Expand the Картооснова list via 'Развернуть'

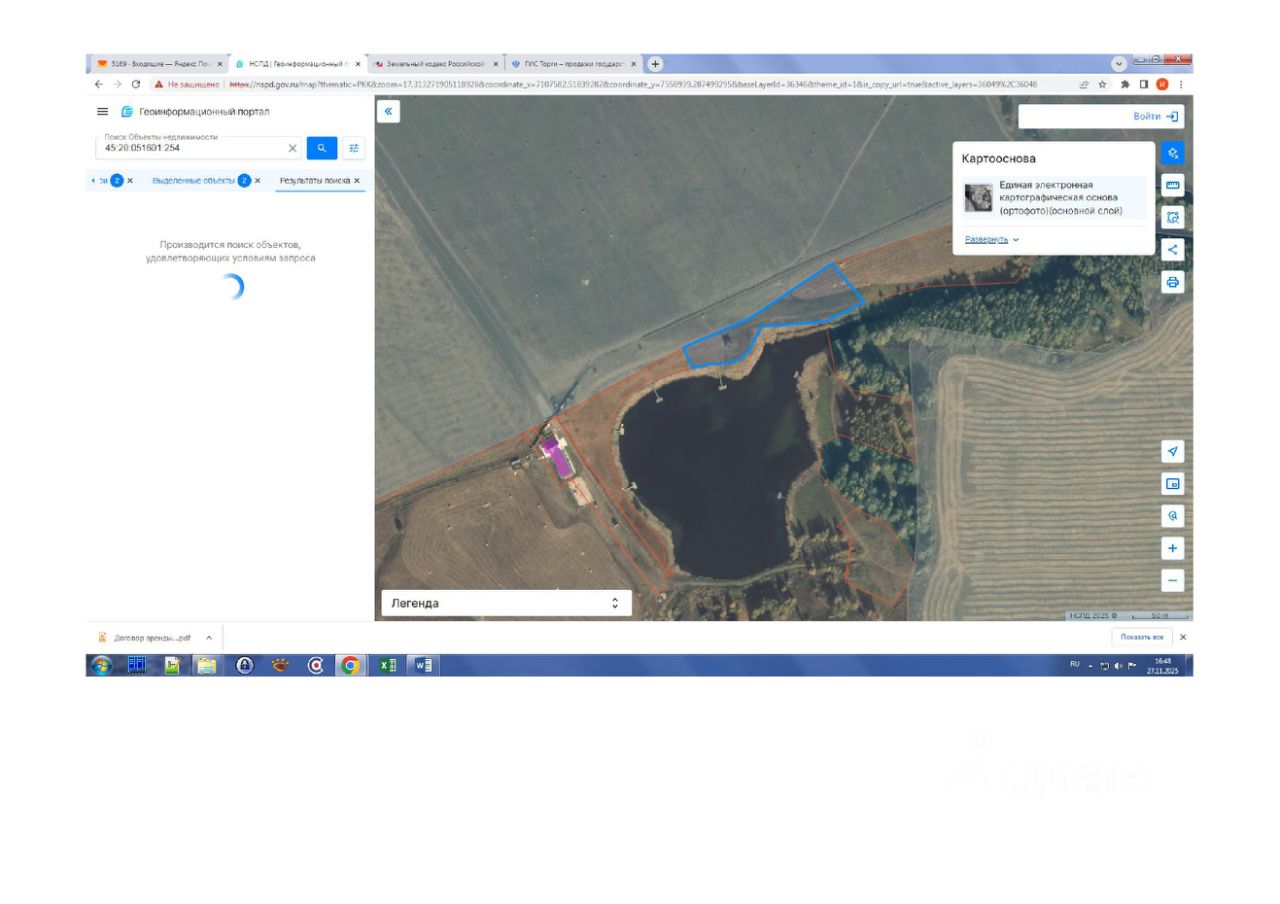[x=992, y=240]
